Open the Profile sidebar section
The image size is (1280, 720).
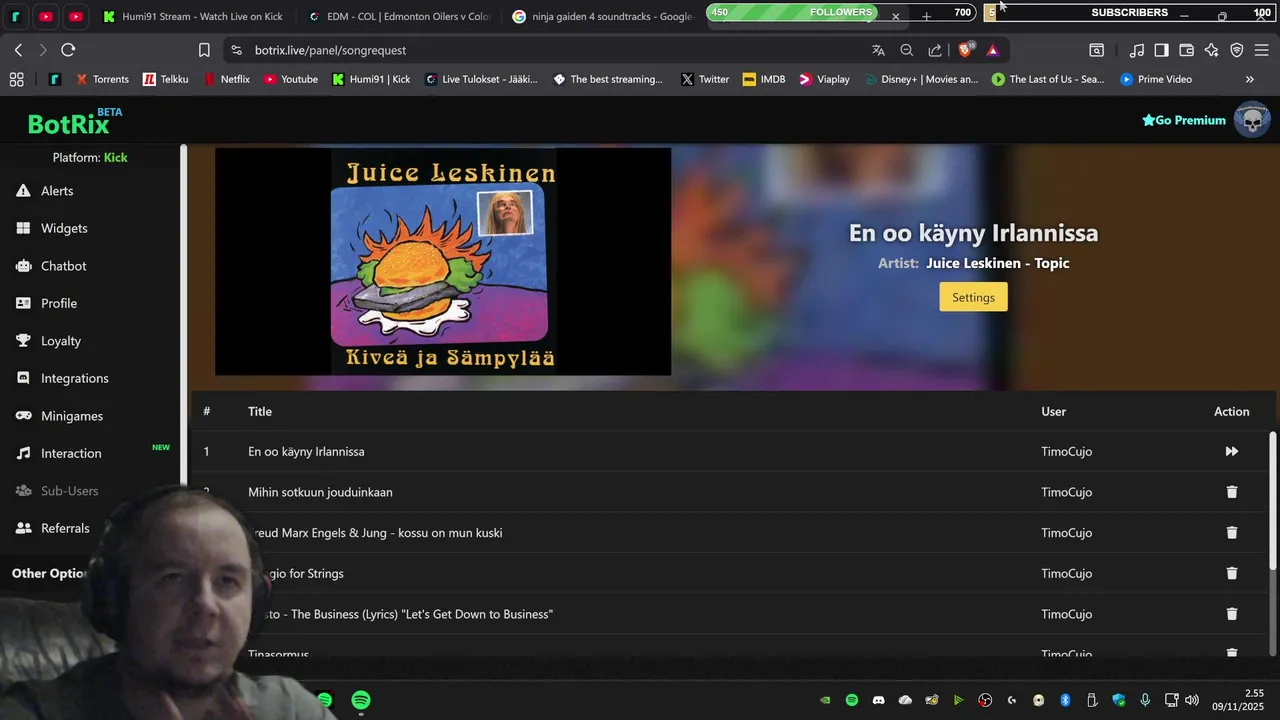click(x=59, y=303)
